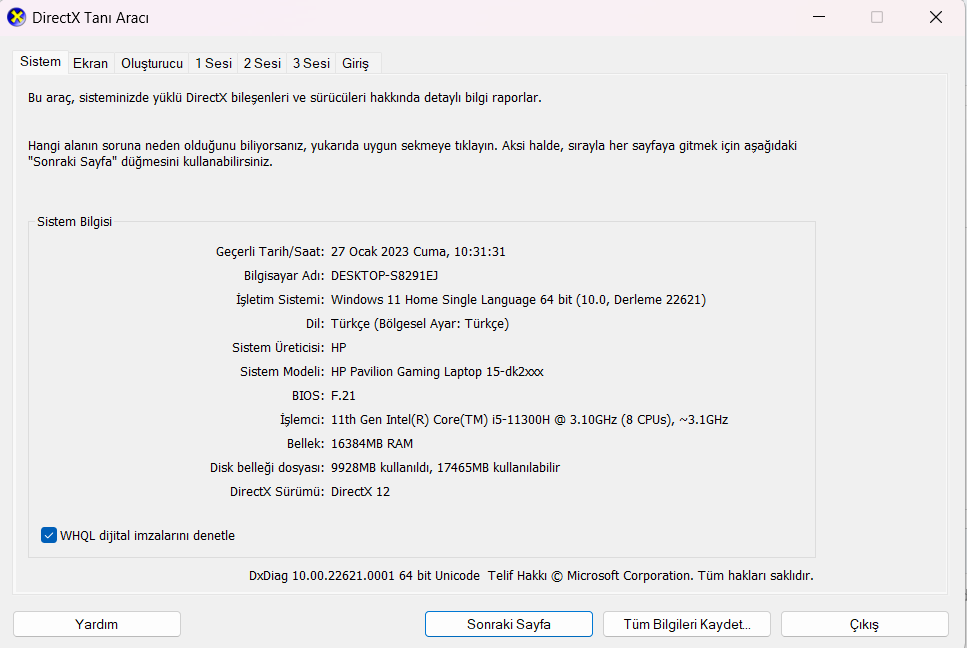
Task: Click HP Pavilion Gaming Laptop 15-dk2xxx text
Action: point(437,372)
